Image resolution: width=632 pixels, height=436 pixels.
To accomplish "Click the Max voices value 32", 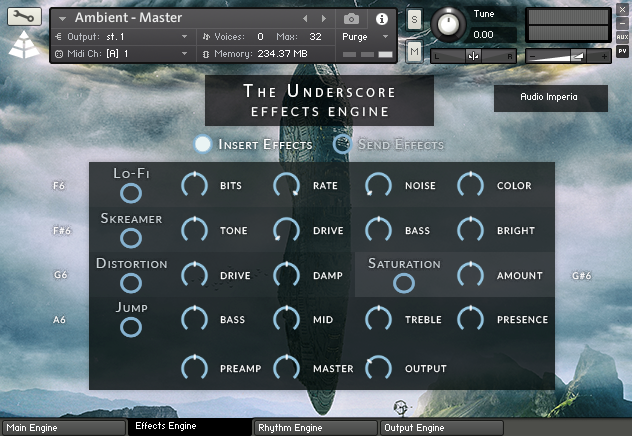I will (x=315, y=37).
